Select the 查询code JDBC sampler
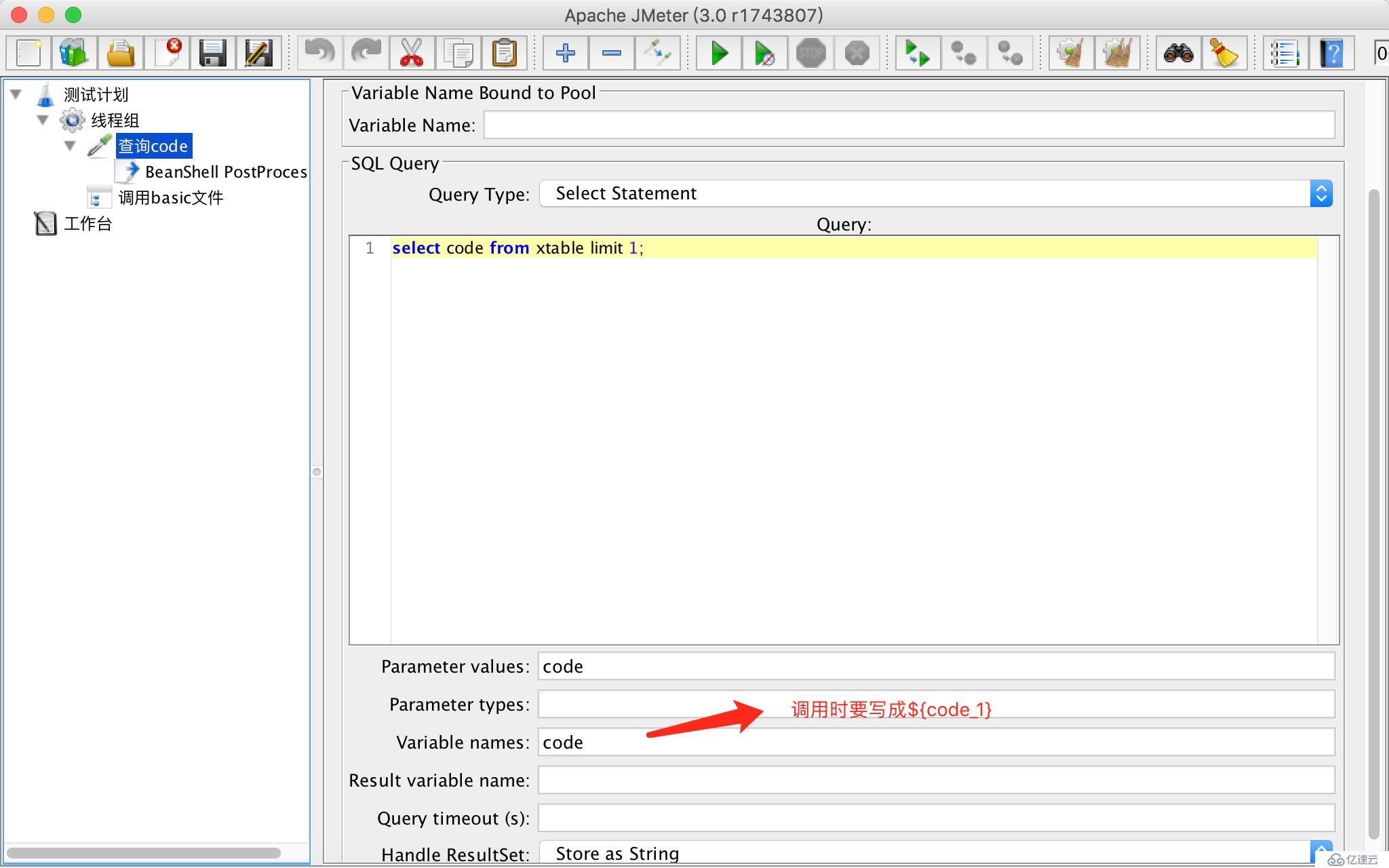Image resolution: width=1389 pixels, height=868 pixels. pos(153,146)
